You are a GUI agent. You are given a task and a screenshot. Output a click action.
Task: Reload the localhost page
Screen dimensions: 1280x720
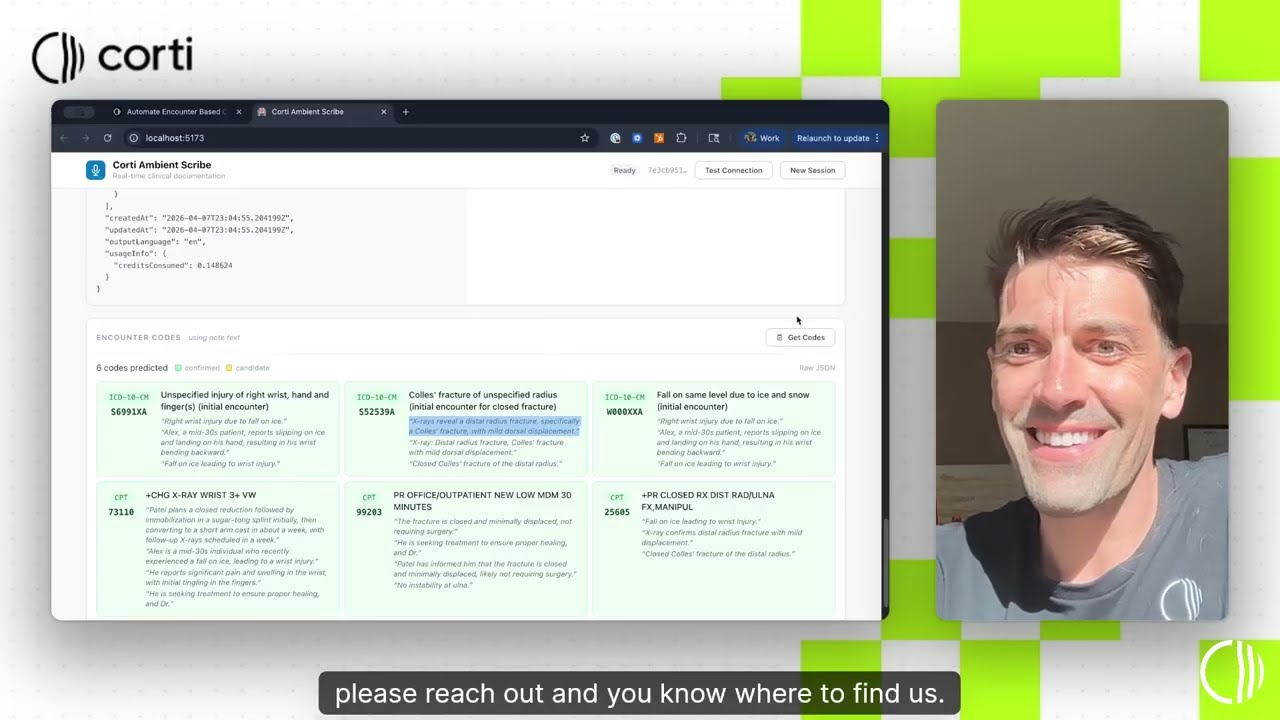tap(107, 138)
